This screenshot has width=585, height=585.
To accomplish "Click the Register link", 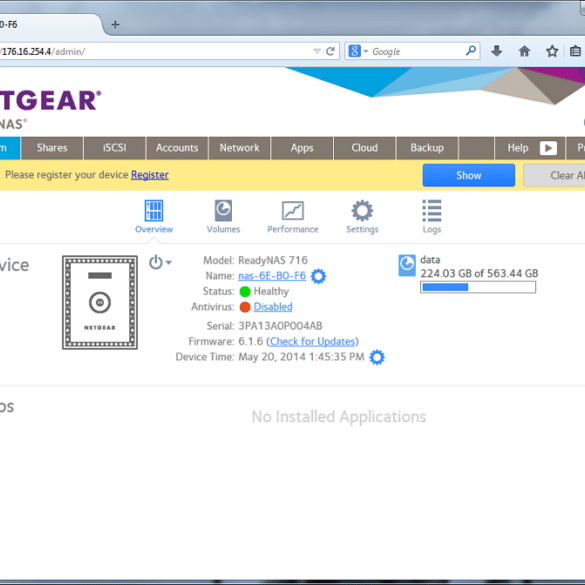I will (x=150, y=175).
